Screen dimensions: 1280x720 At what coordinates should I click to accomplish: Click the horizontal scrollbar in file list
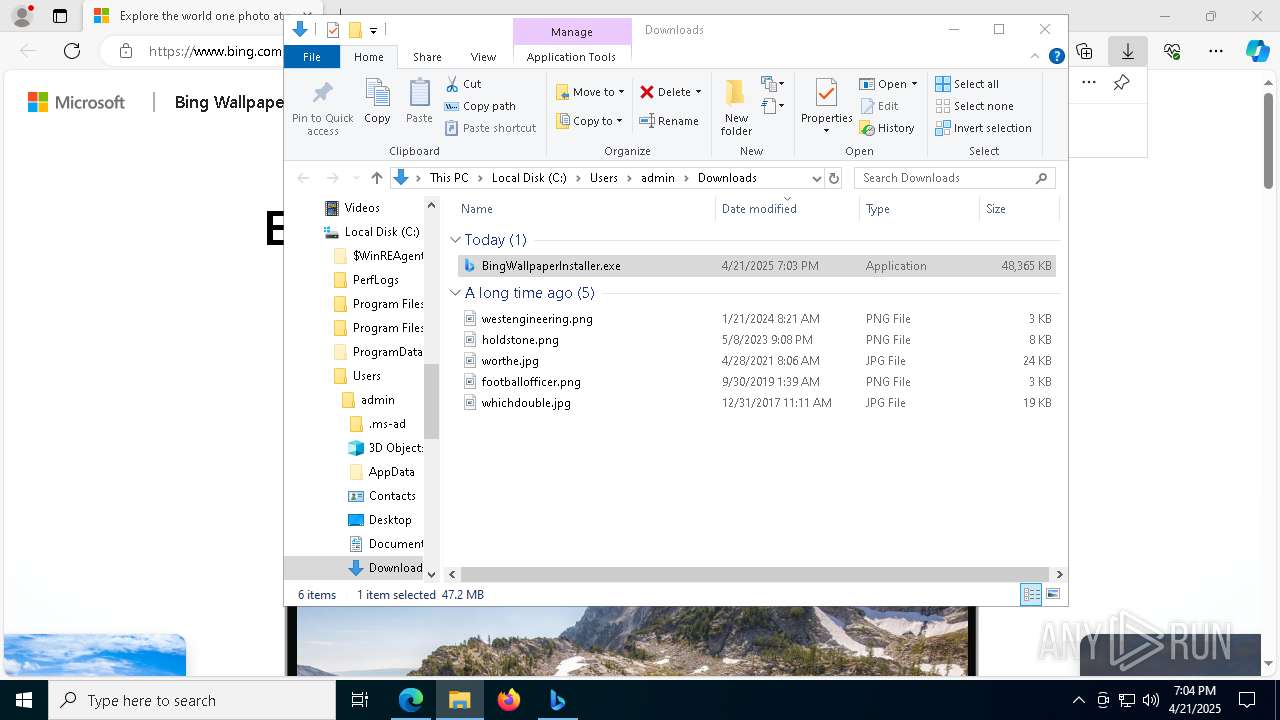pos(755,575)
